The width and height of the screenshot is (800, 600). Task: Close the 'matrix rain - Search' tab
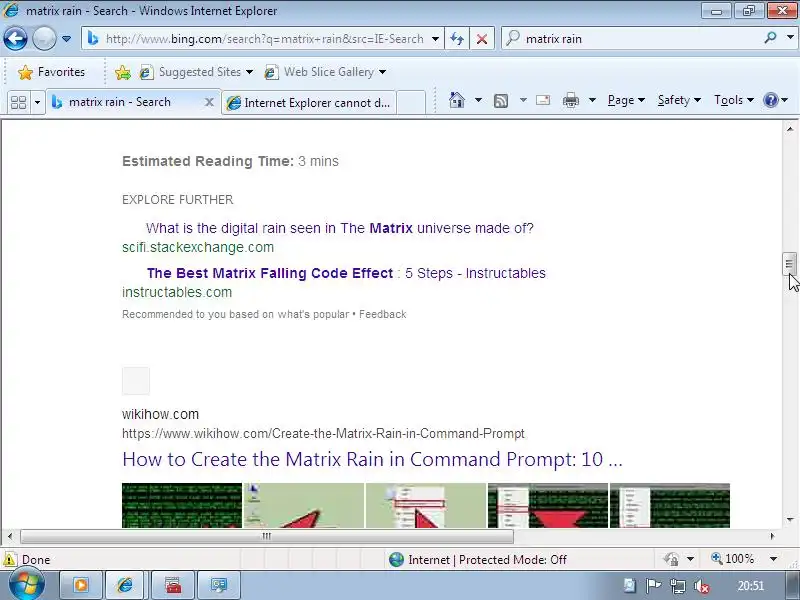(x=209, y=102)
